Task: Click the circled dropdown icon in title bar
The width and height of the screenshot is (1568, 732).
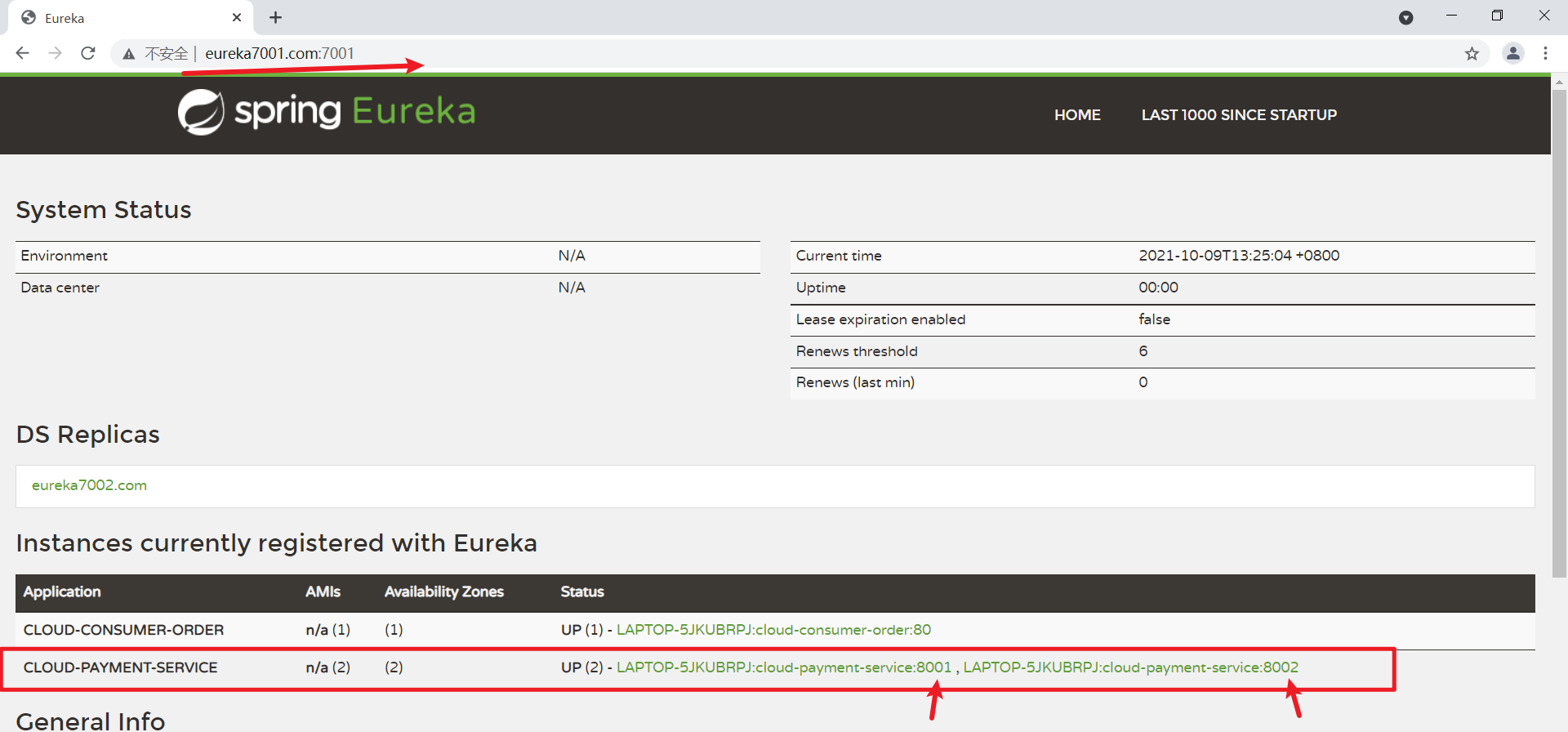Action: click(x=1406, y=17)
